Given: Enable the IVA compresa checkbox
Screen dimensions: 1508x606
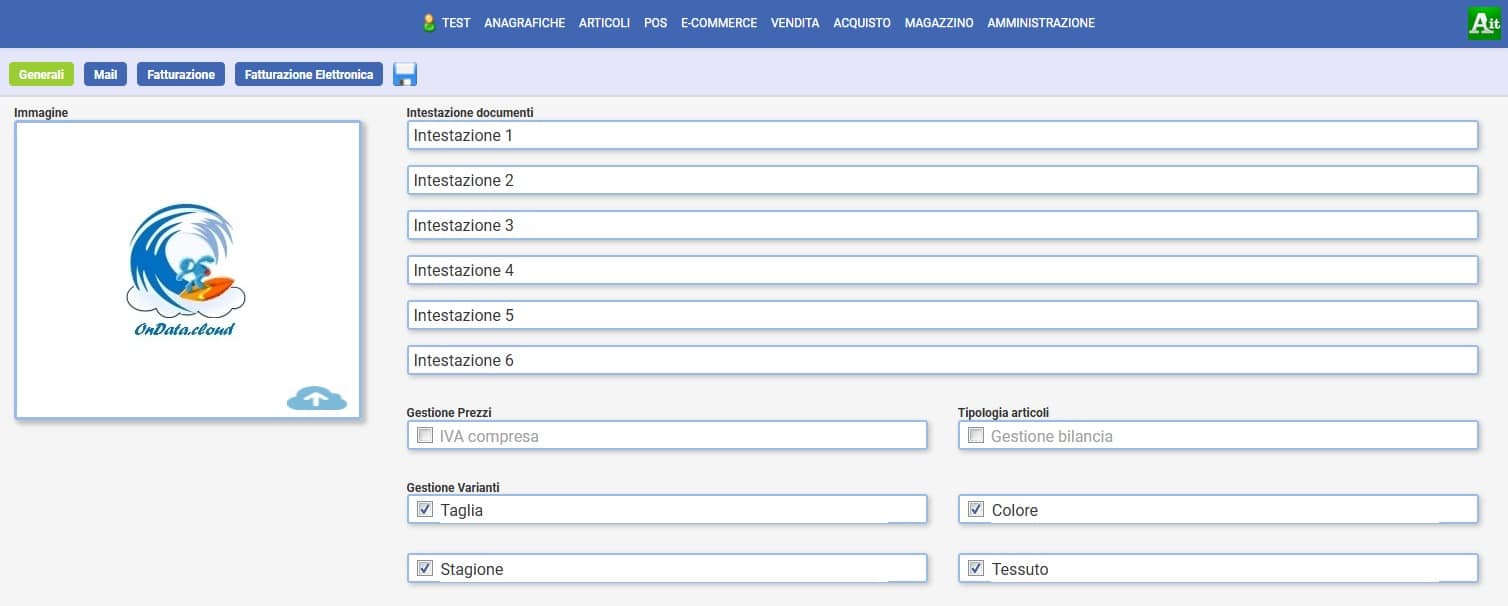Looking at the screenshot, I should [x=424, y=436].
